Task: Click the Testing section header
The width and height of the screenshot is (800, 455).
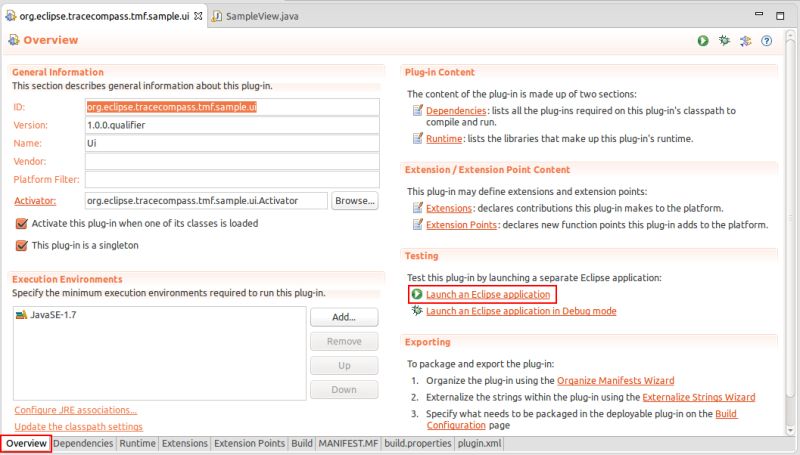Action: coord(421,256)
